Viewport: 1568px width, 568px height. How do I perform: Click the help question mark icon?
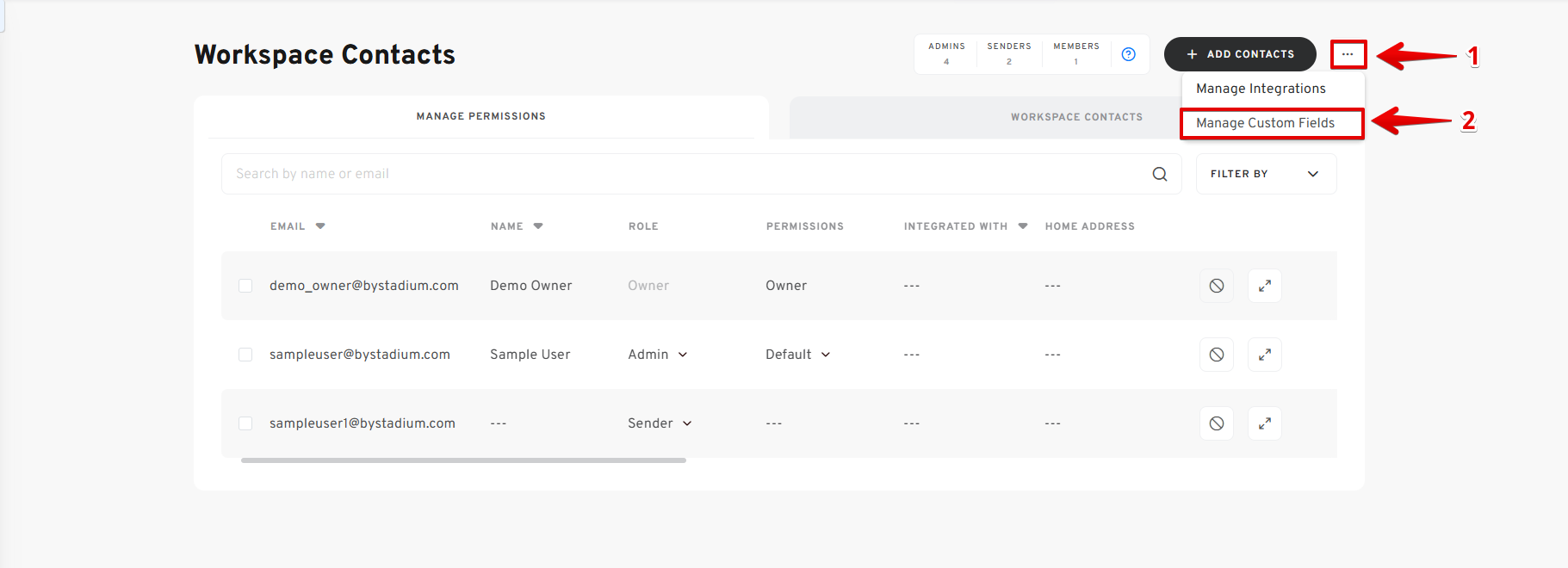(x=1128, y=54)
